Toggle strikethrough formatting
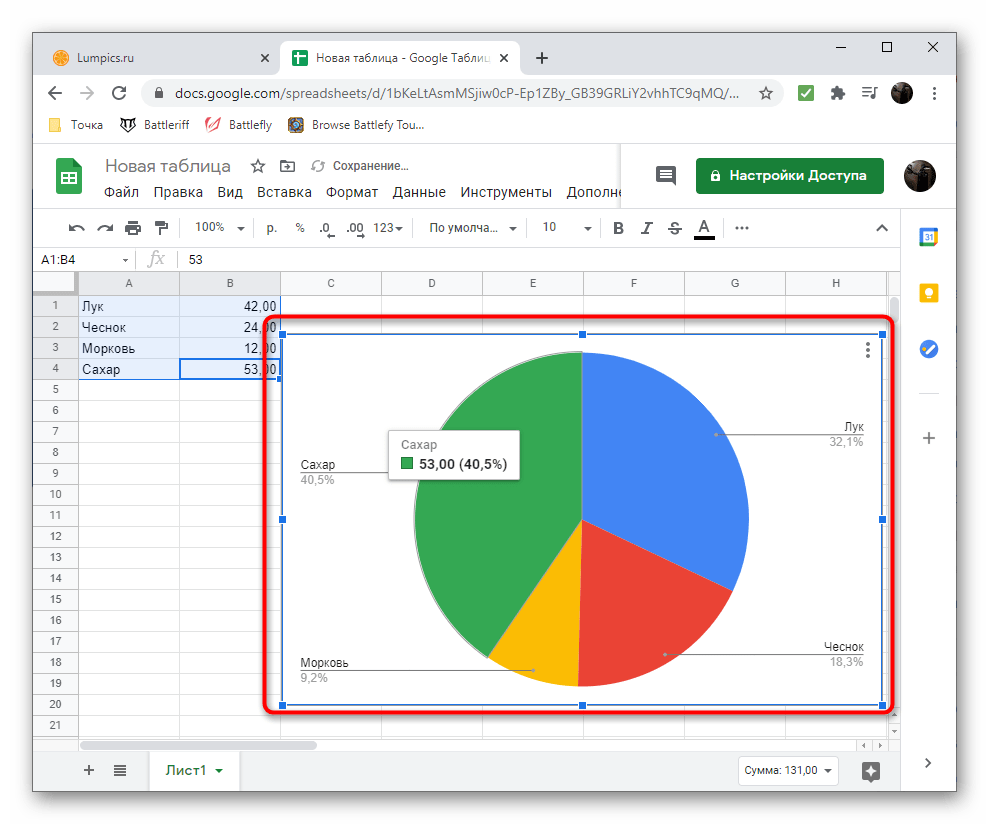 (674, 228)
